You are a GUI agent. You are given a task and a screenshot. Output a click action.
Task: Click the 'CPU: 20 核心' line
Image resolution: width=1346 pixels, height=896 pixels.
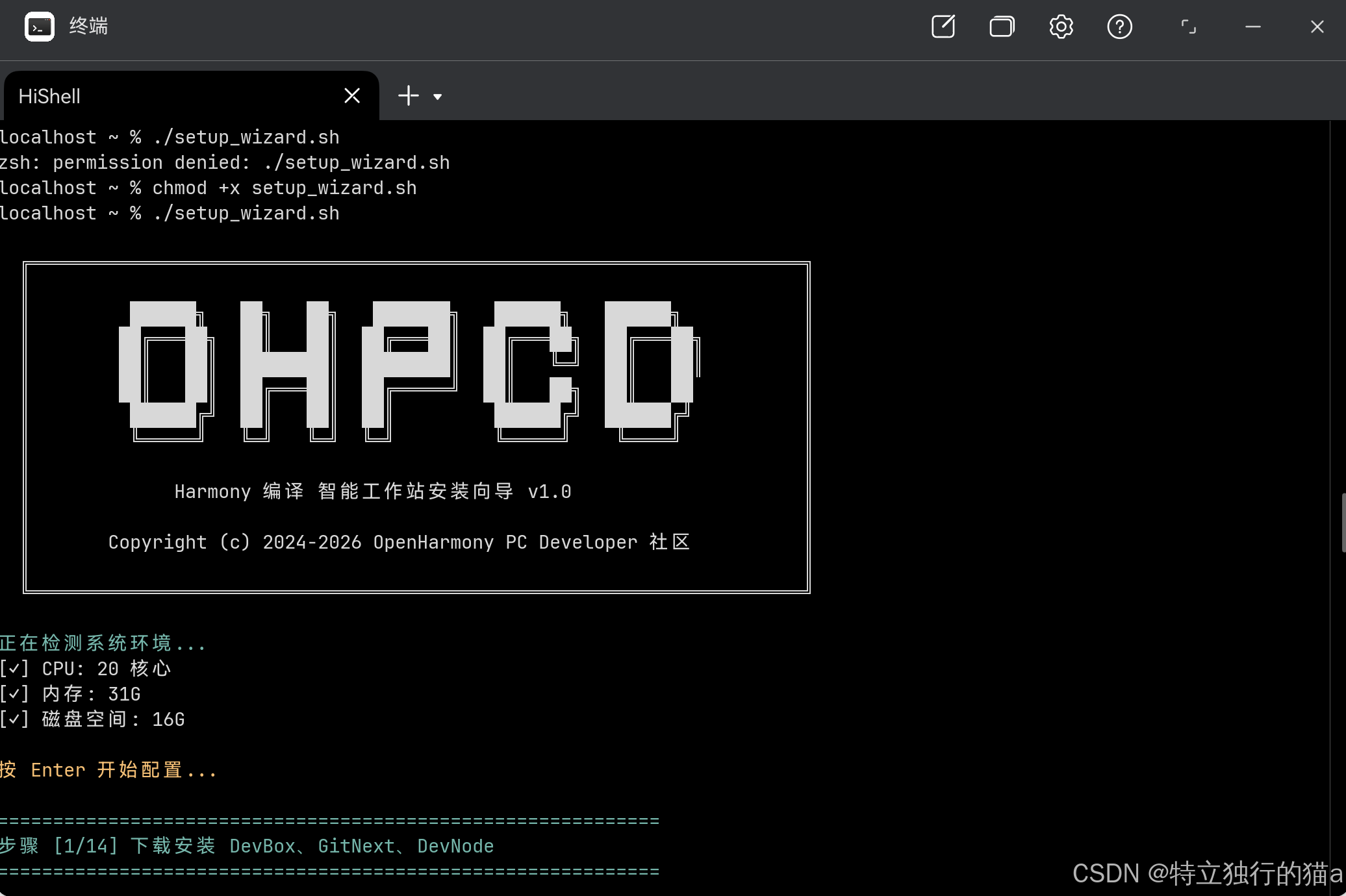point(86,668)
